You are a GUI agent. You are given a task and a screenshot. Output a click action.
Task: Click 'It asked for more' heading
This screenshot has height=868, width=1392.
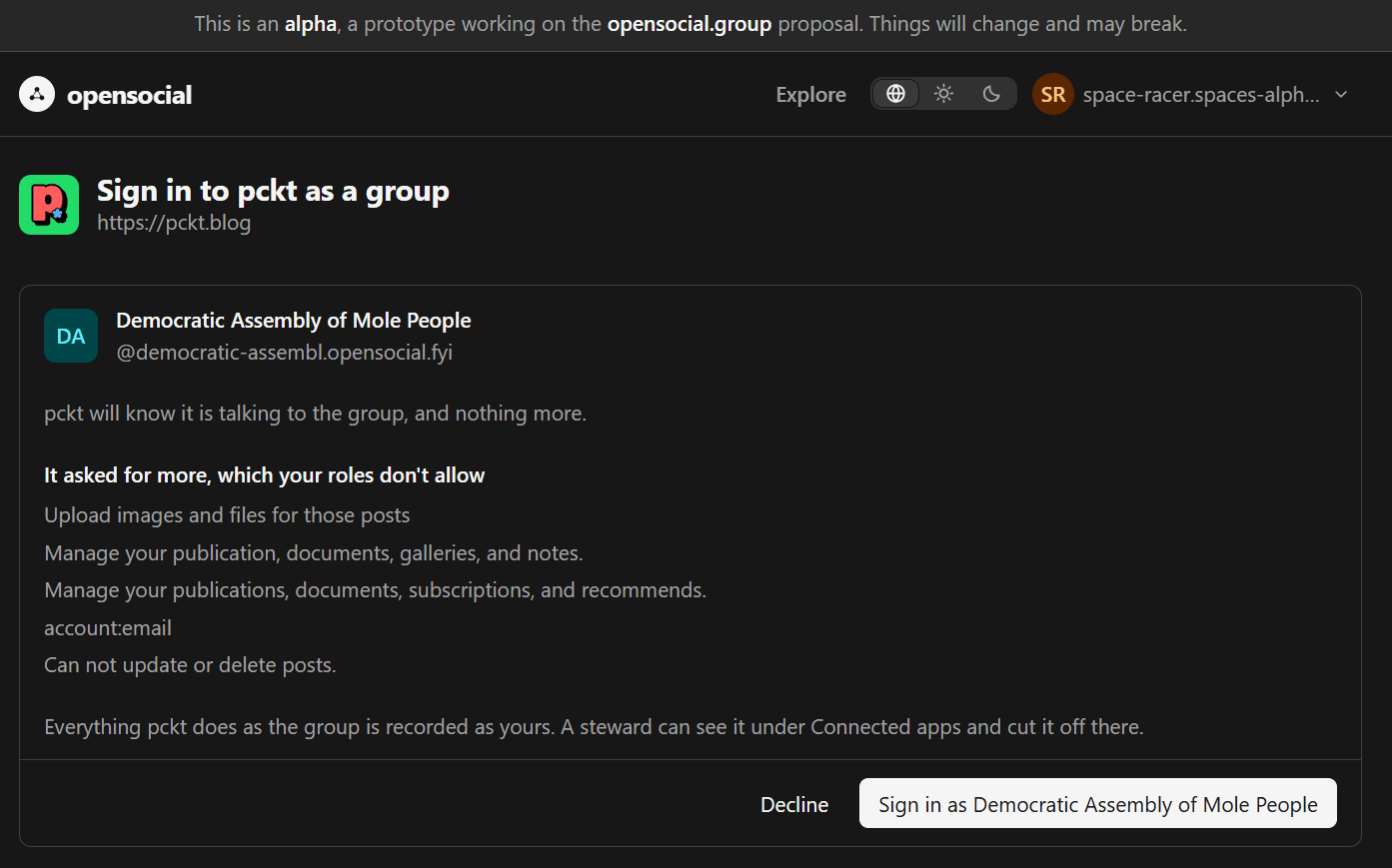[x=265, y=475]
